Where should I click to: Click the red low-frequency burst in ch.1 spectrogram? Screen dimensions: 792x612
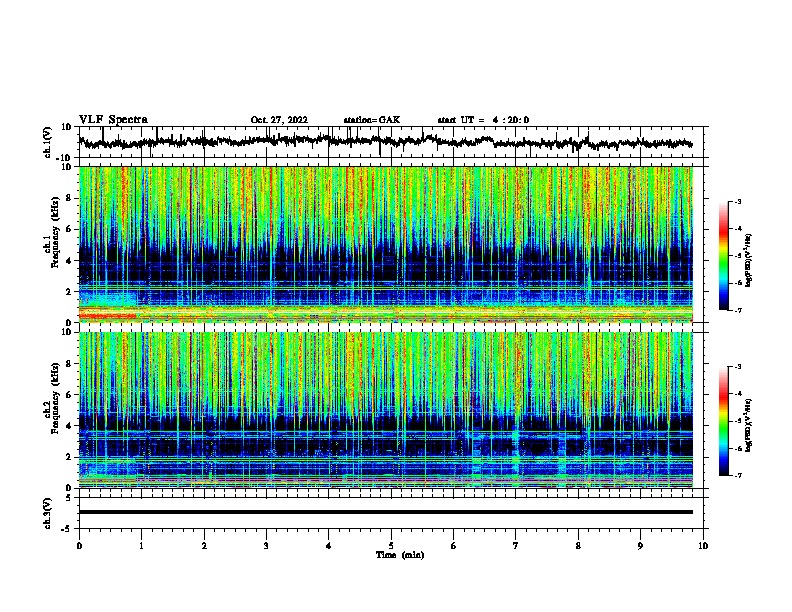[108, 317]
